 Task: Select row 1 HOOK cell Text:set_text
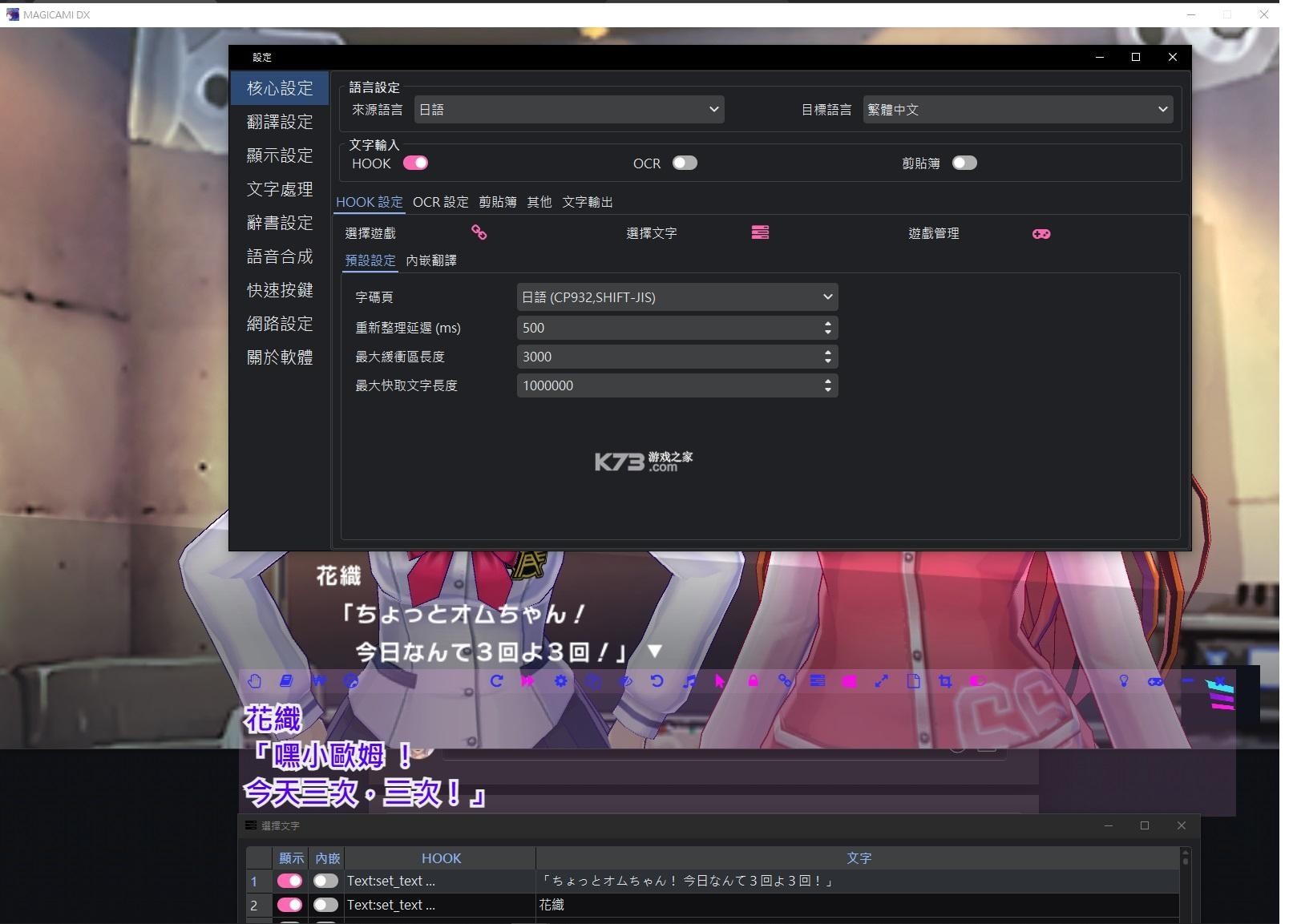tap(440, 881)
